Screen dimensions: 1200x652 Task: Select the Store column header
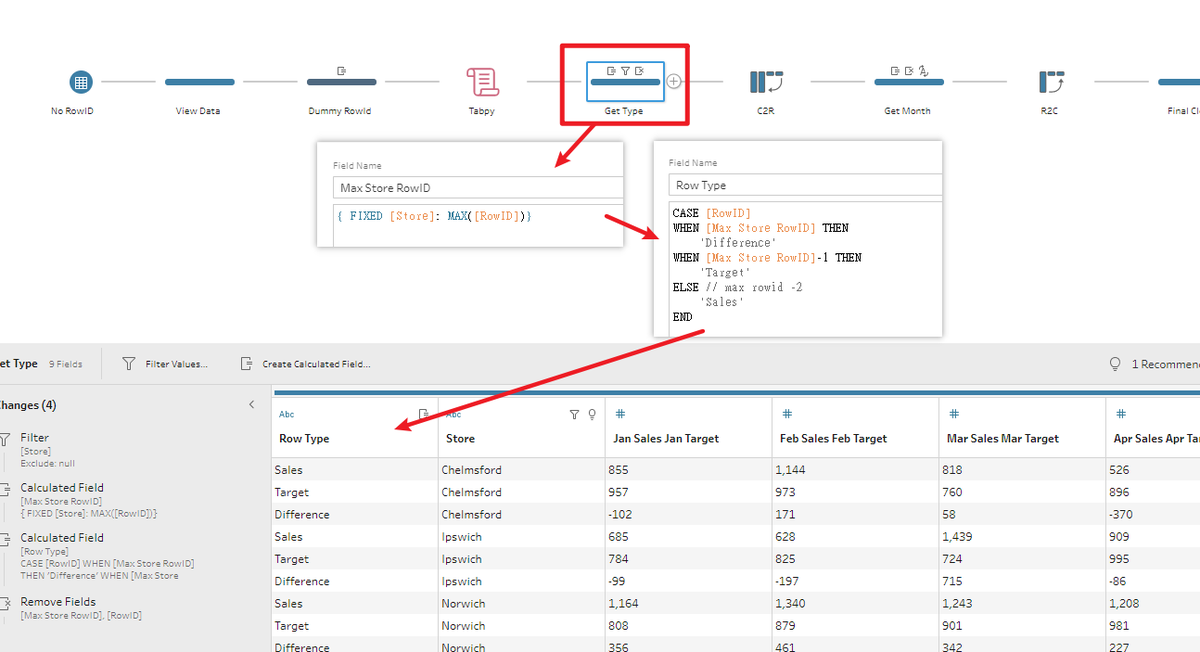pos(460,439)
